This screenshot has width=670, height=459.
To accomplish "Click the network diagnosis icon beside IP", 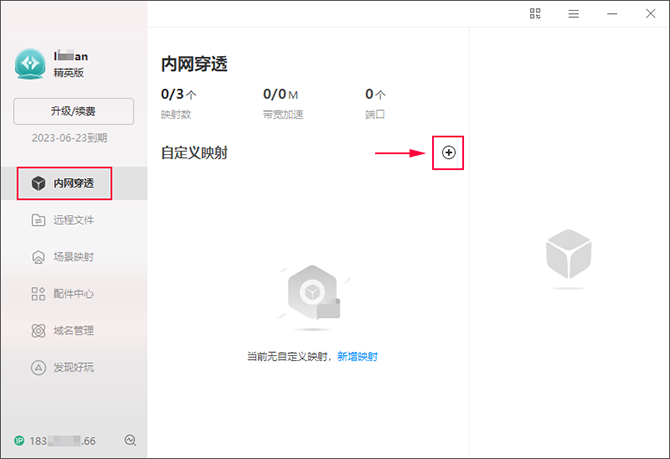I will tap(130, 440).
